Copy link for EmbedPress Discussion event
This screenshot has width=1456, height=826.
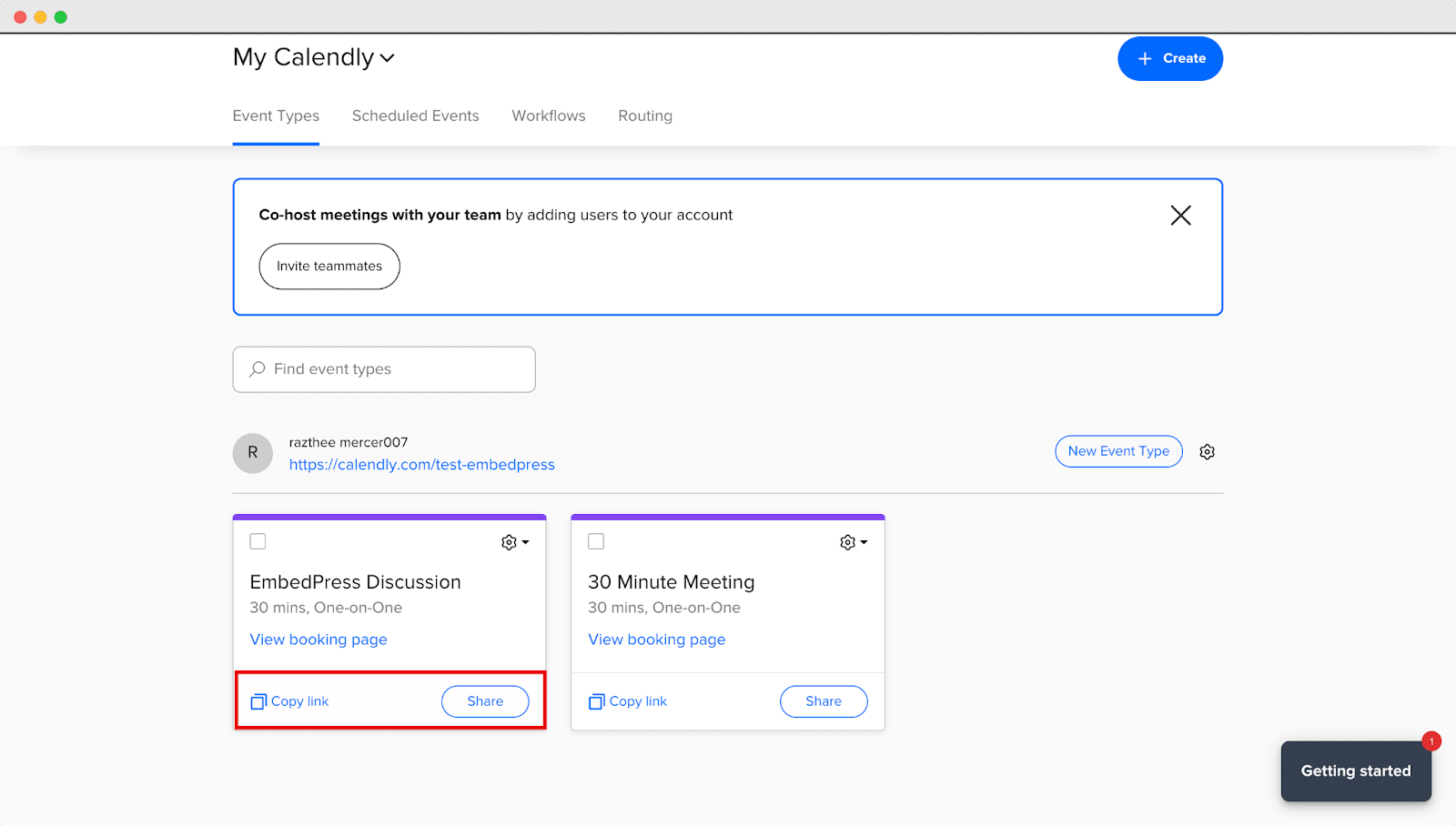tap(288, 700)
